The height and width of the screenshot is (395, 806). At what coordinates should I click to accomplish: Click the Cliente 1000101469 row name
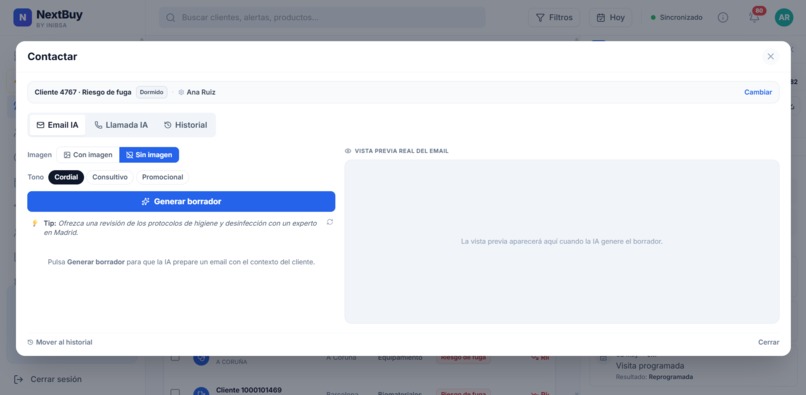(x=249, y=390)
